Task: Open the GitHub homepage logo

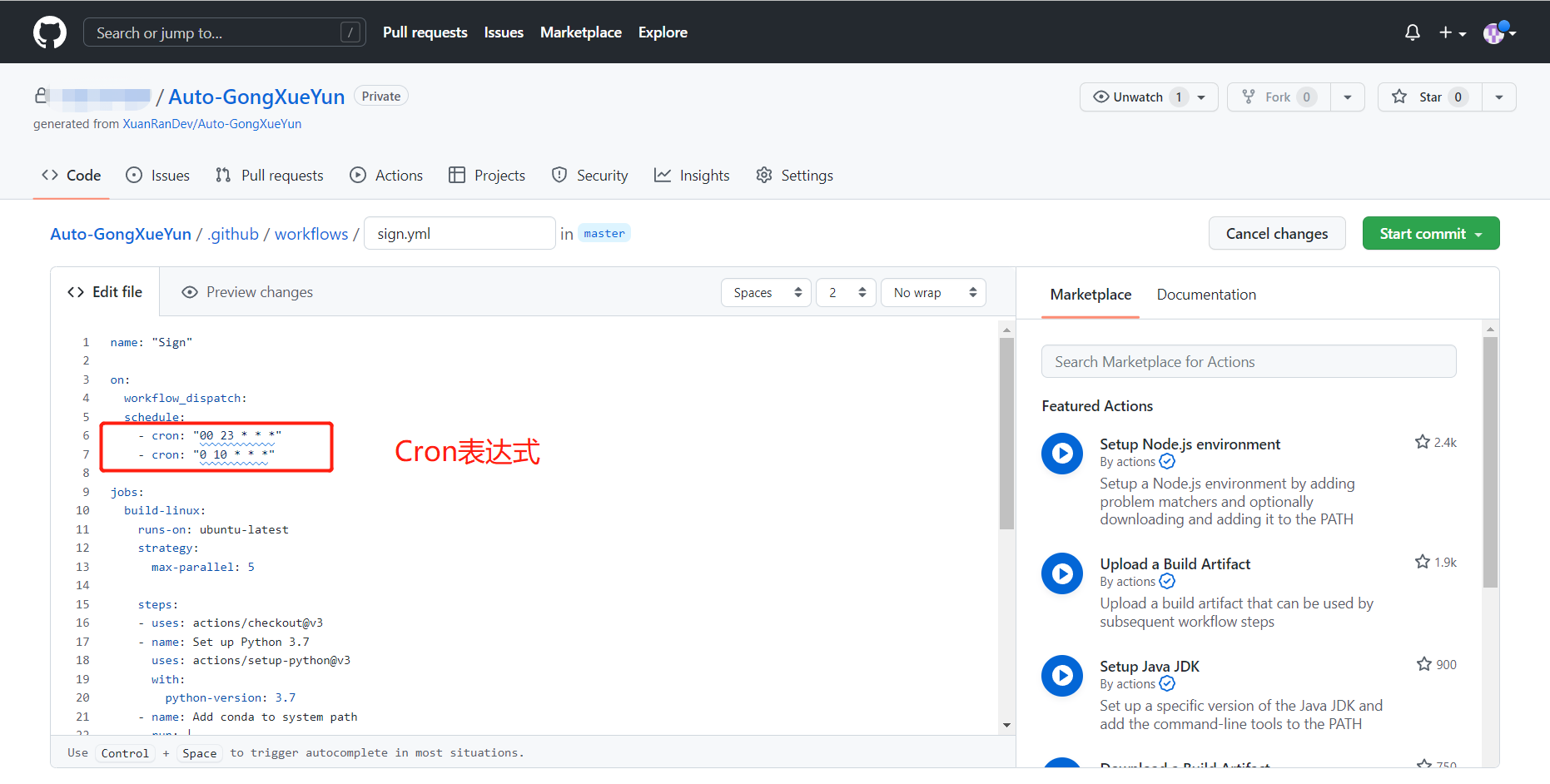Action: point(50,32)
